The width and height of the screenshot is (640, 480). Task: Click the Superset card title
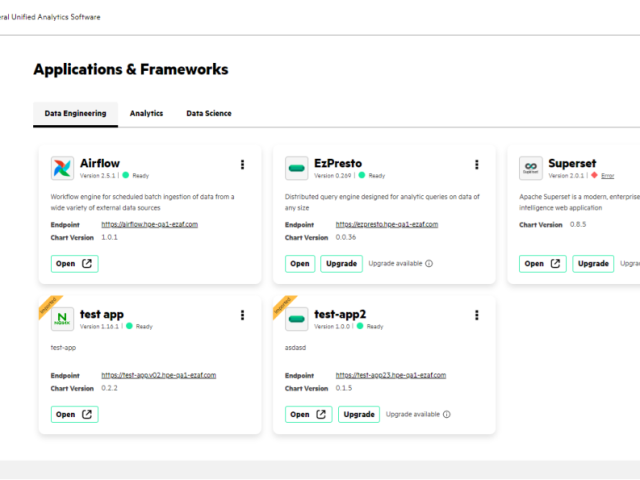[572, 163]
